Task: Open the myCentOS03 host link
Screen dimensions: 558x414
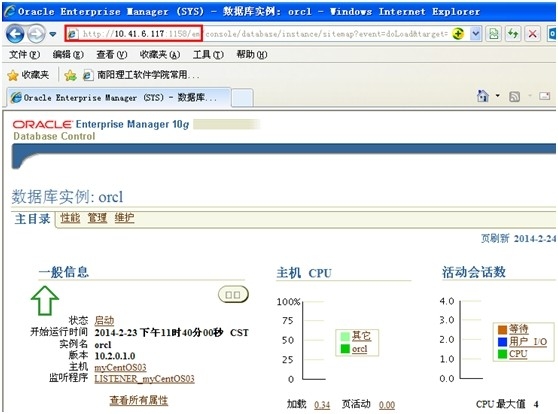Action: 120,367
